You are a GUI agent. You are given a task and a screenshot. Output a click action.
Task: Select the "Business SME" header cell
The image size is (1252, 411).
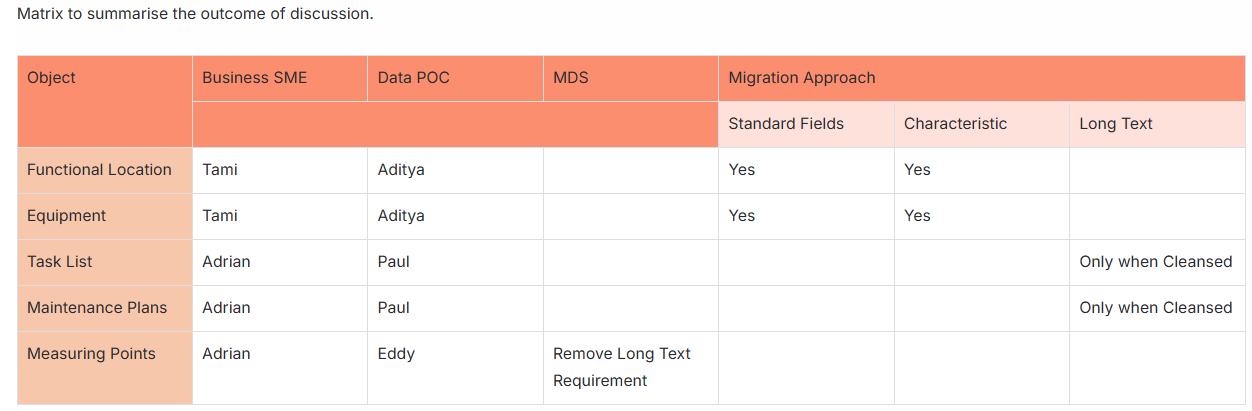(x=254, y=78)
